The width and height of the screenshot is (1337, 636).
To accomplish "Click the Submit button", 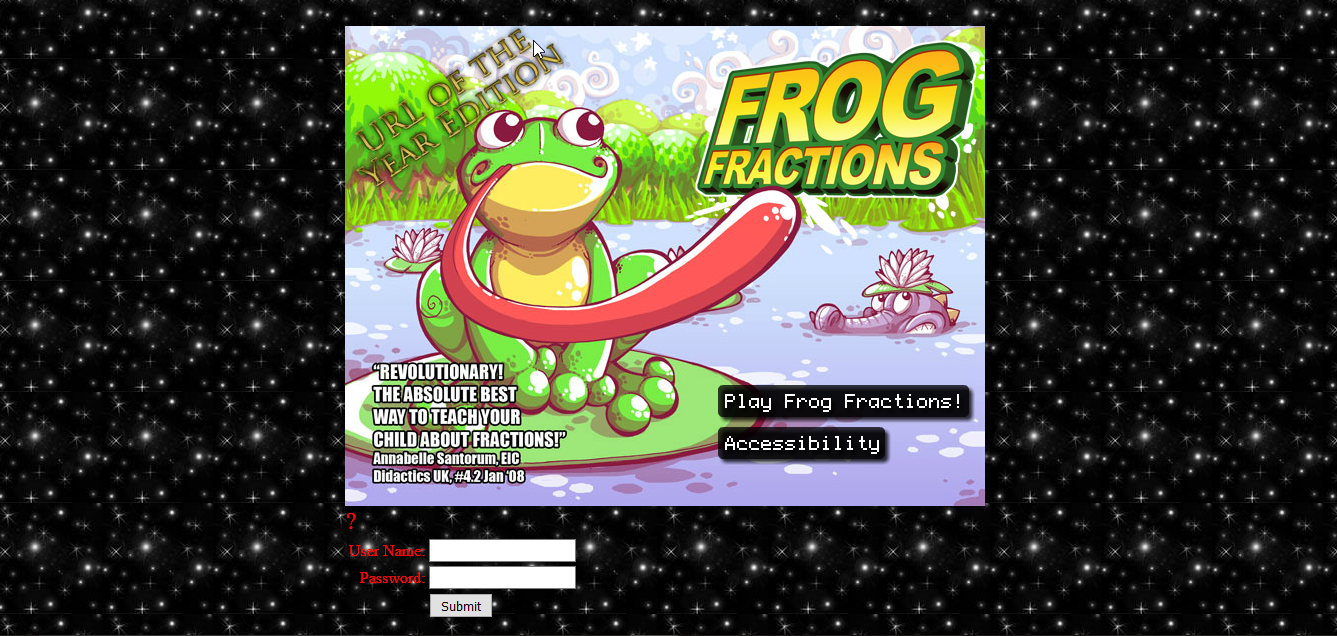I will point(461,606).
